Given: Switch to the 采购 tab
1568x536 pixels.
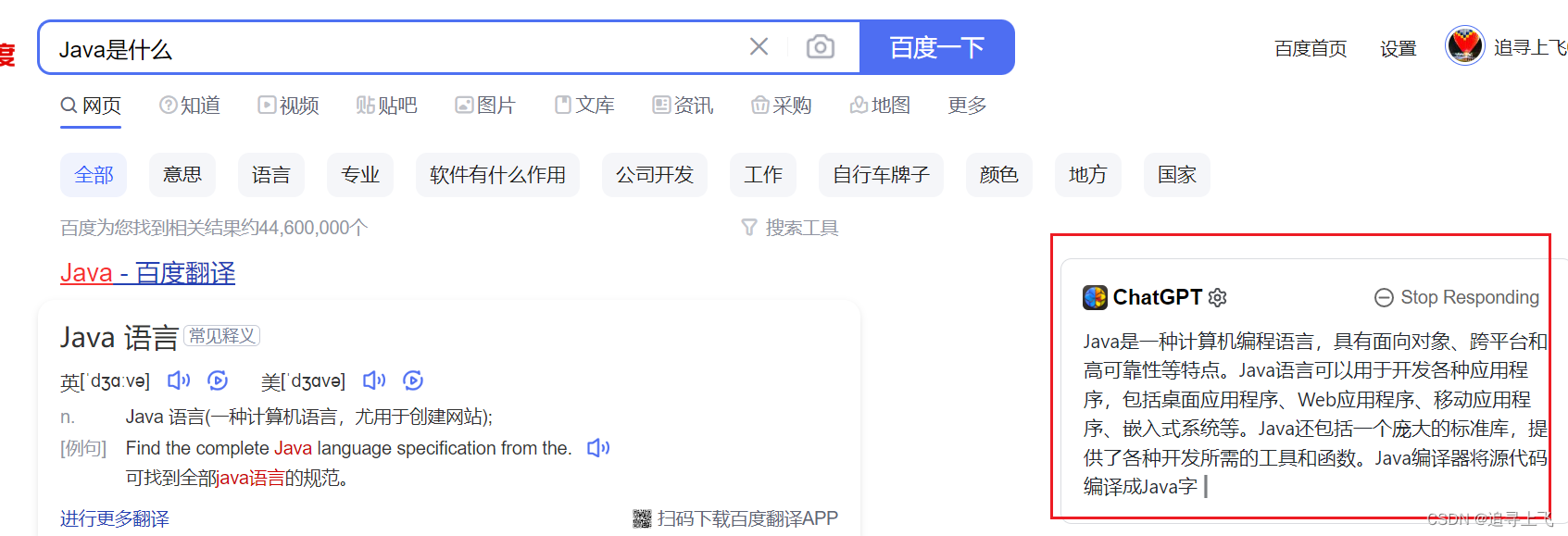Looking at the screenshot, I should 781,106.
